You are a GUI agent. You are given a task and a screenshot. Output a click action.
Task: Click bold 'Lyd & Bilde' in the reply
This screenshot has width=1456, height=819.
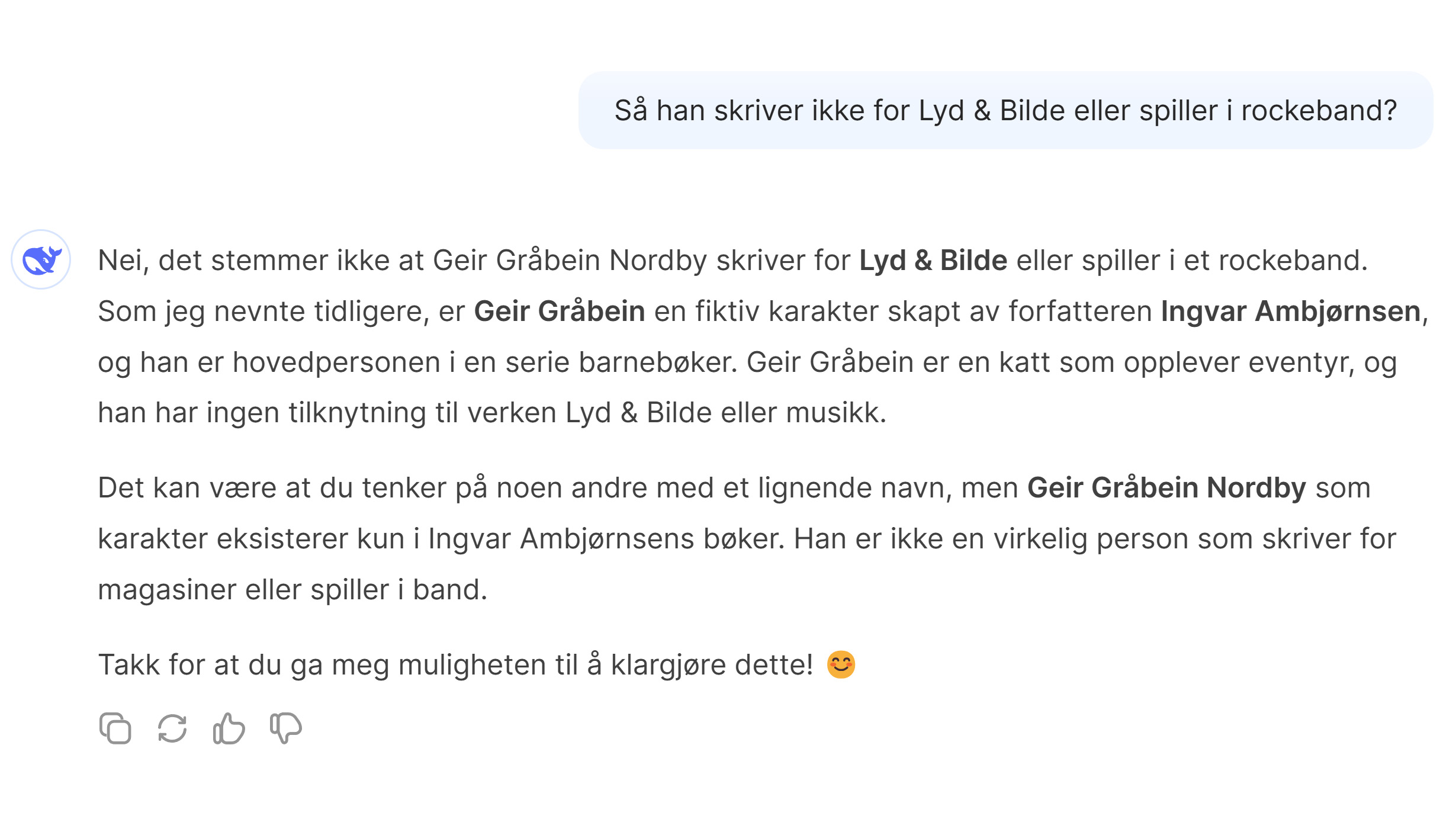click(x=933, y=261)
